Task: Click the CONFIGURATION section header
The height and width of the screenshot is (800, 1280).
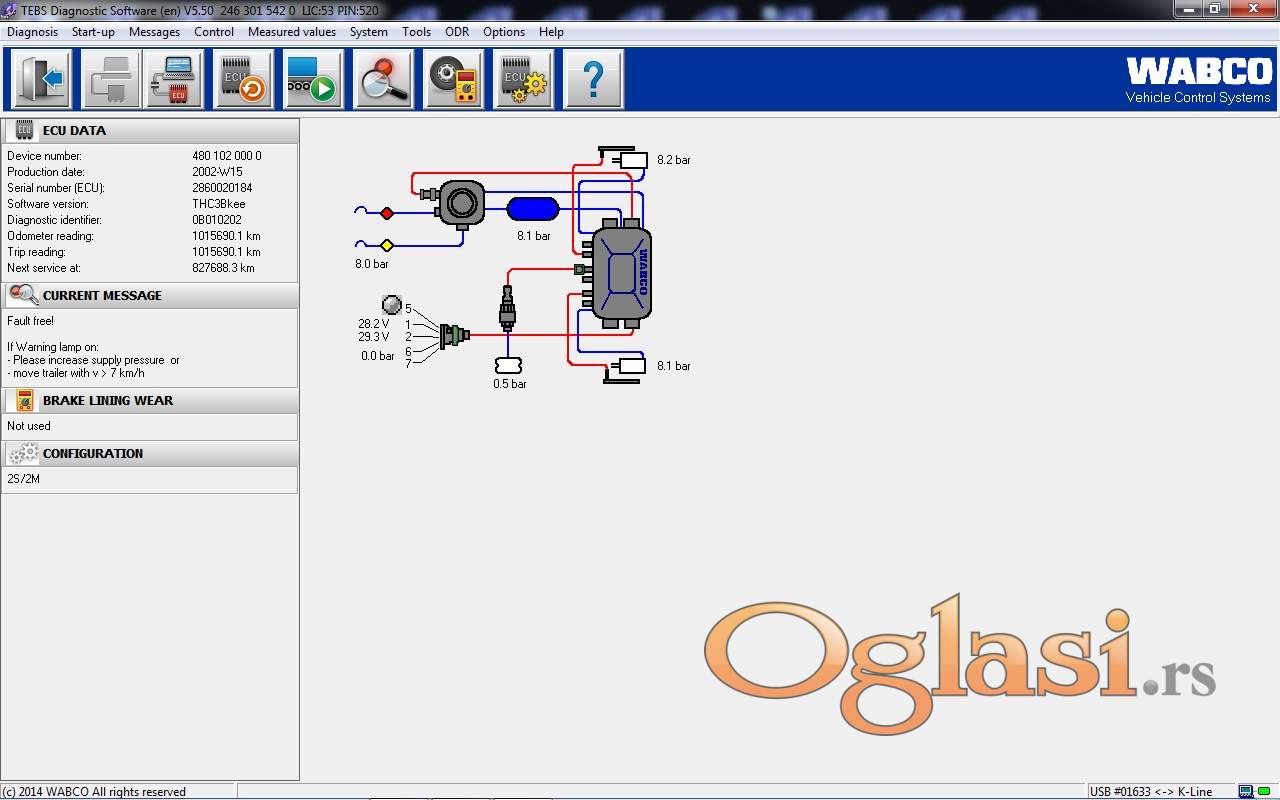Action: [150, 453]
